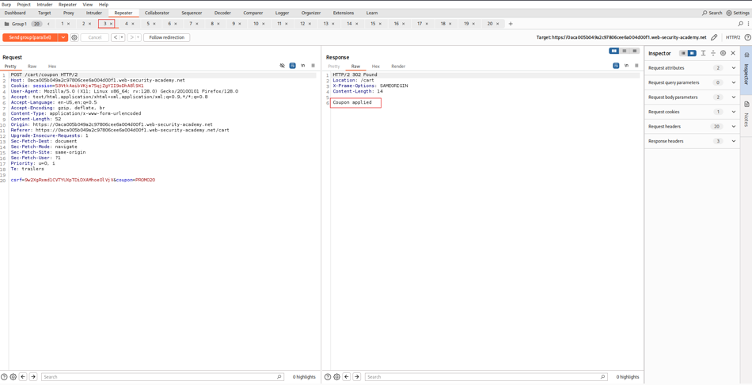Viewport: 755px width, 385px height.
Task: Click Send group (parallel) button
Action: [30, 38]
